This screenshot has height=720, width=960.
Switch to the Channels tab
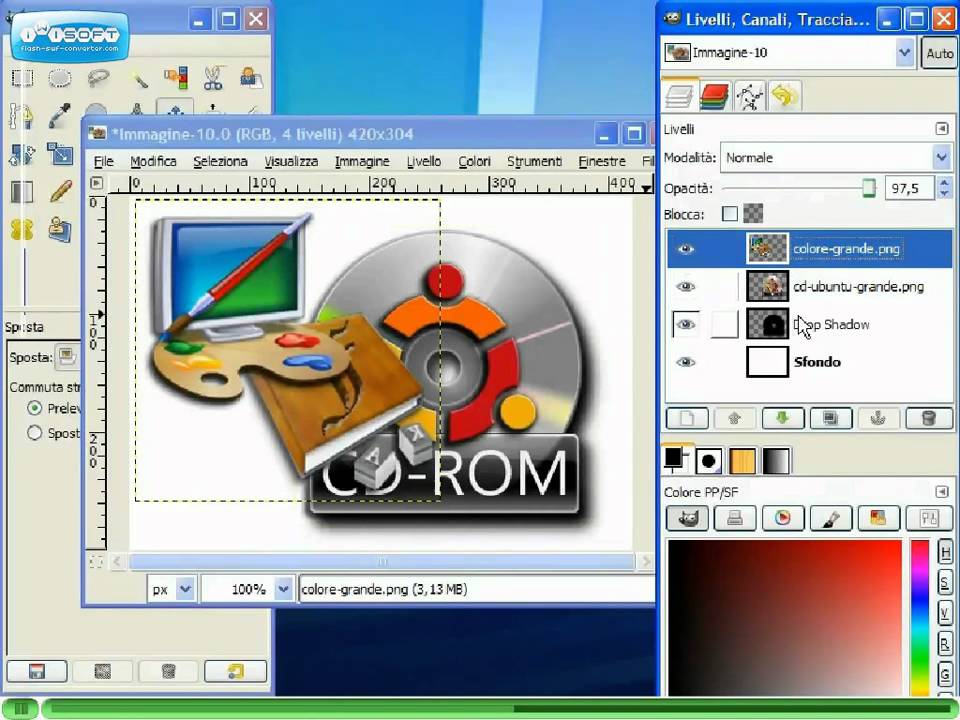(714, 96)
